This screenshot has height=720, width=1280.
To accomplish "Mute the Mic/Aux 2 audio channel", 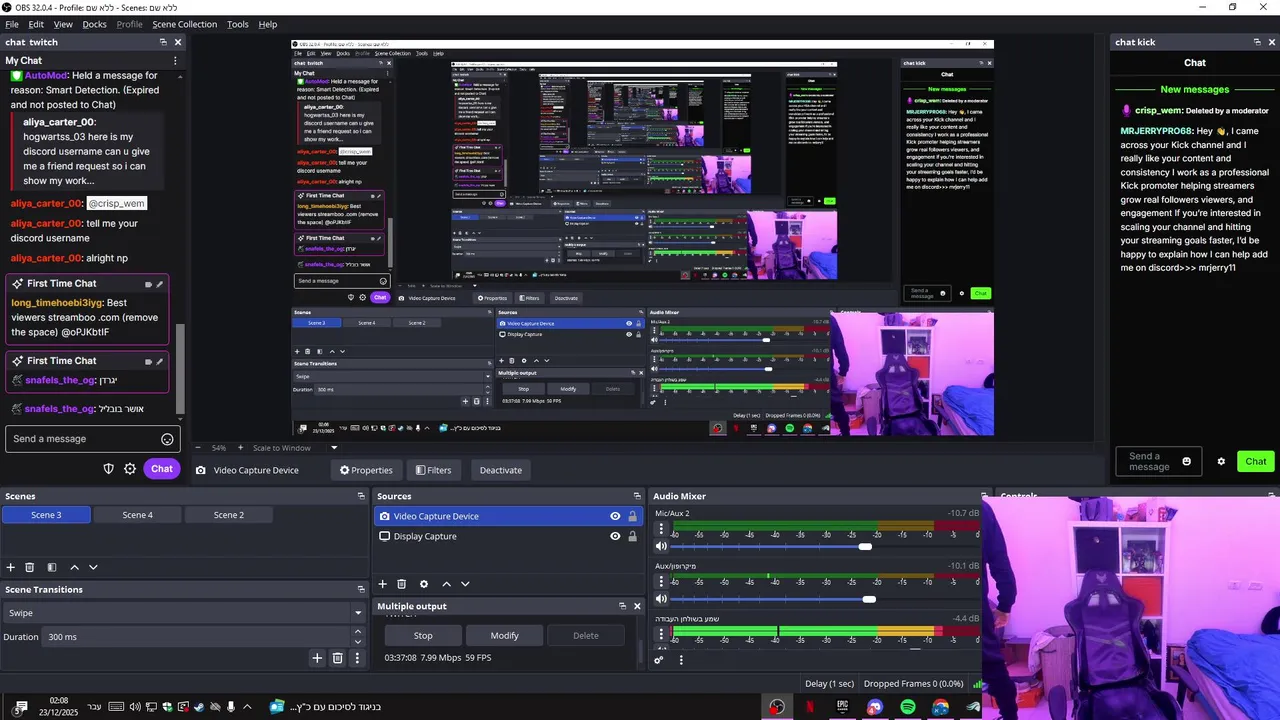I will 661,546.
